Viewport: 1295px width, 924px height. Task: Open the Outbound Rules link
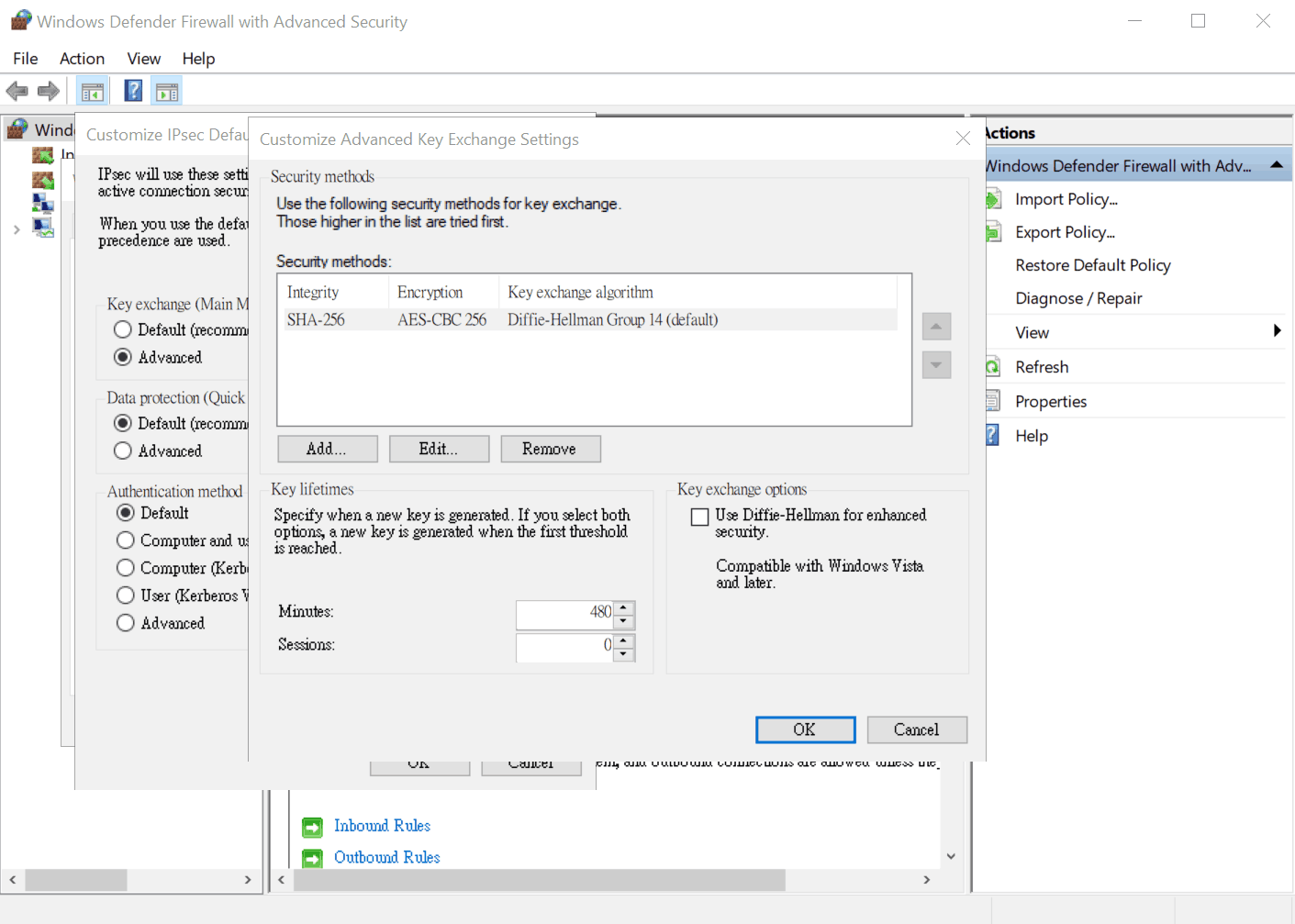pos(387,857)
